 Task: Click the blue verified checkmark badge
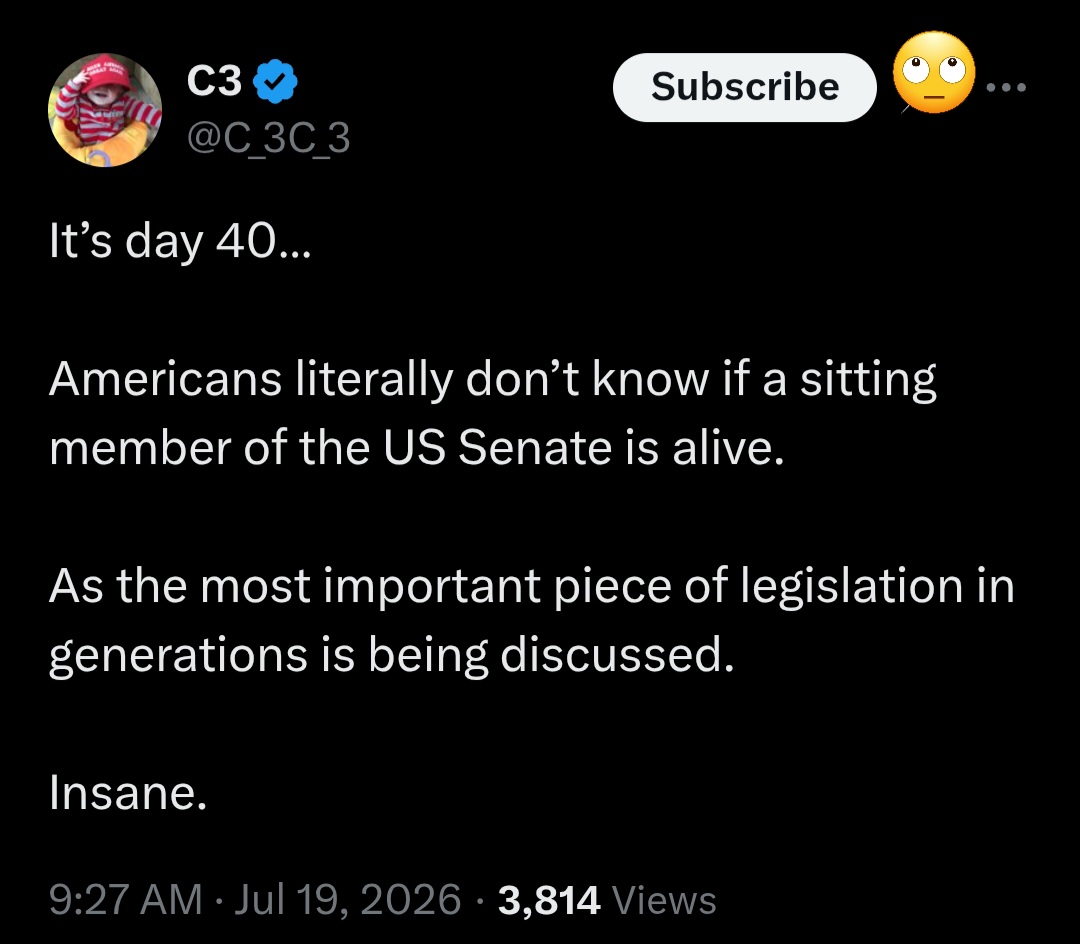[275, 81]
